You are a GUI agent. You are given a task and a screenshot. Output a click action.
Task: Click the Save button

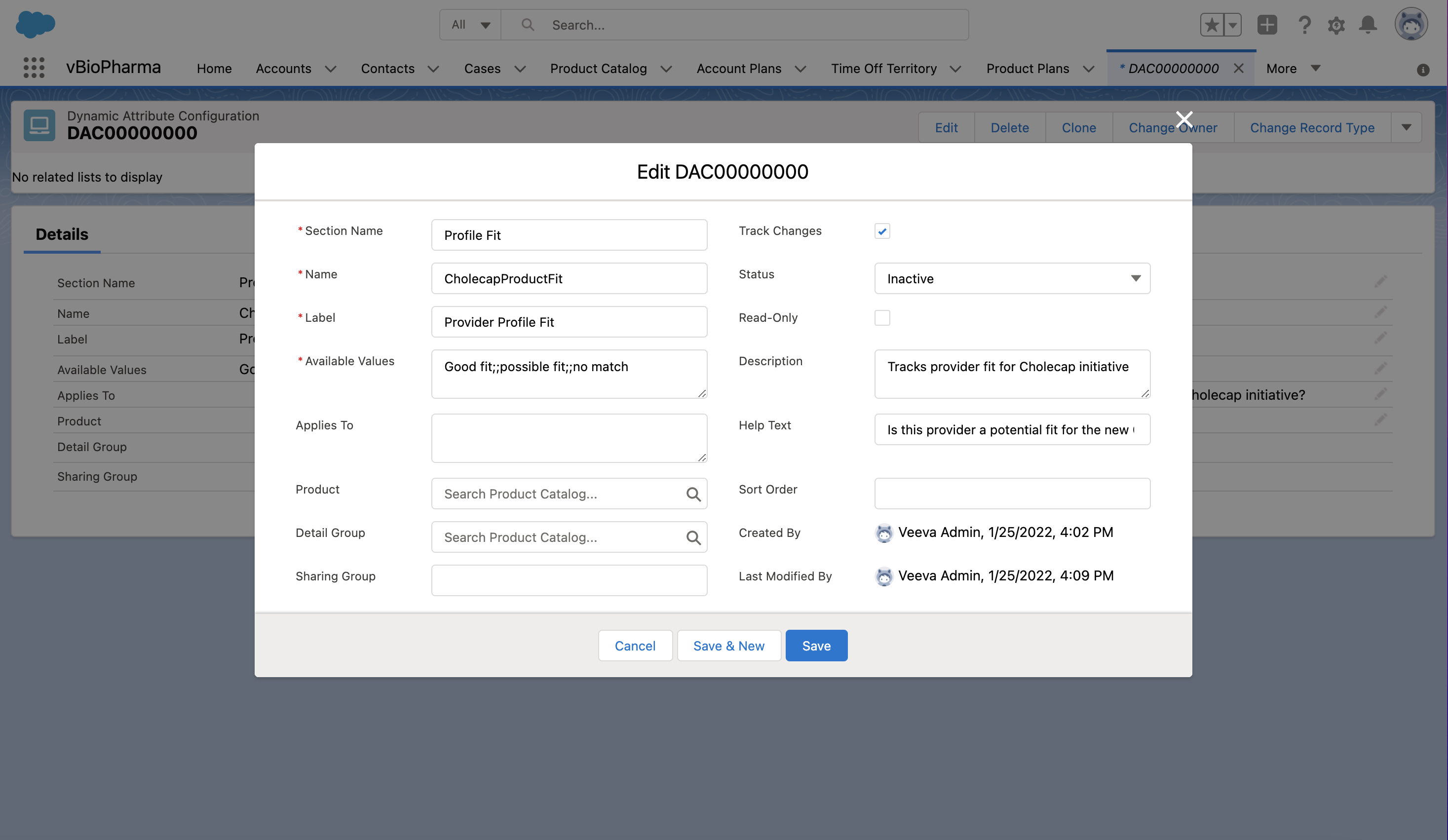[816, 646]
